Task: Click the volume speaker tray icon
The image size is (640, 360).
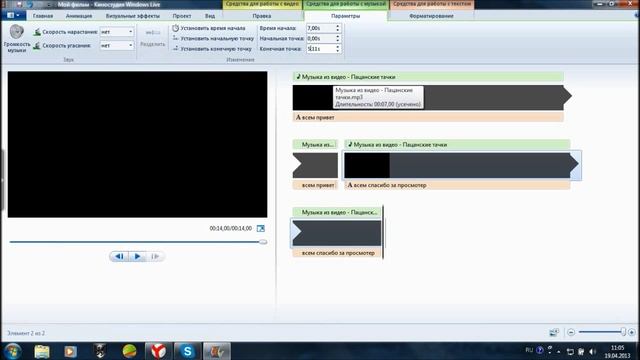Action: [x=593, y=351]
